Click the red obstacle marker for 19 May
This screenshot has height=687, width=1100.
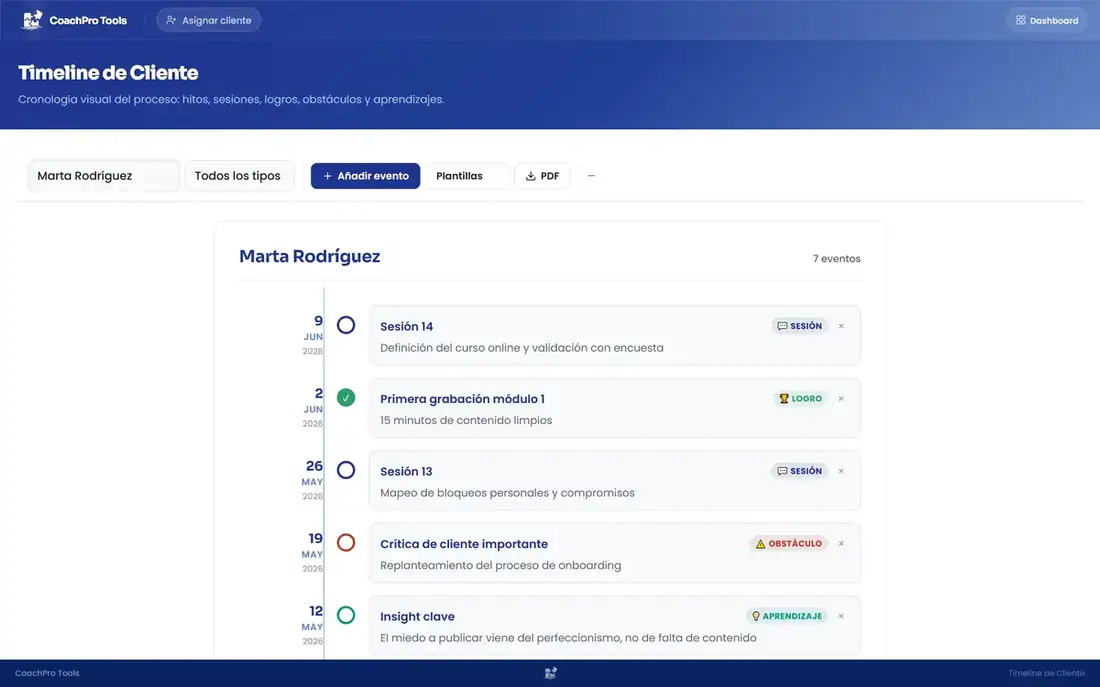(x=346, y=542)
